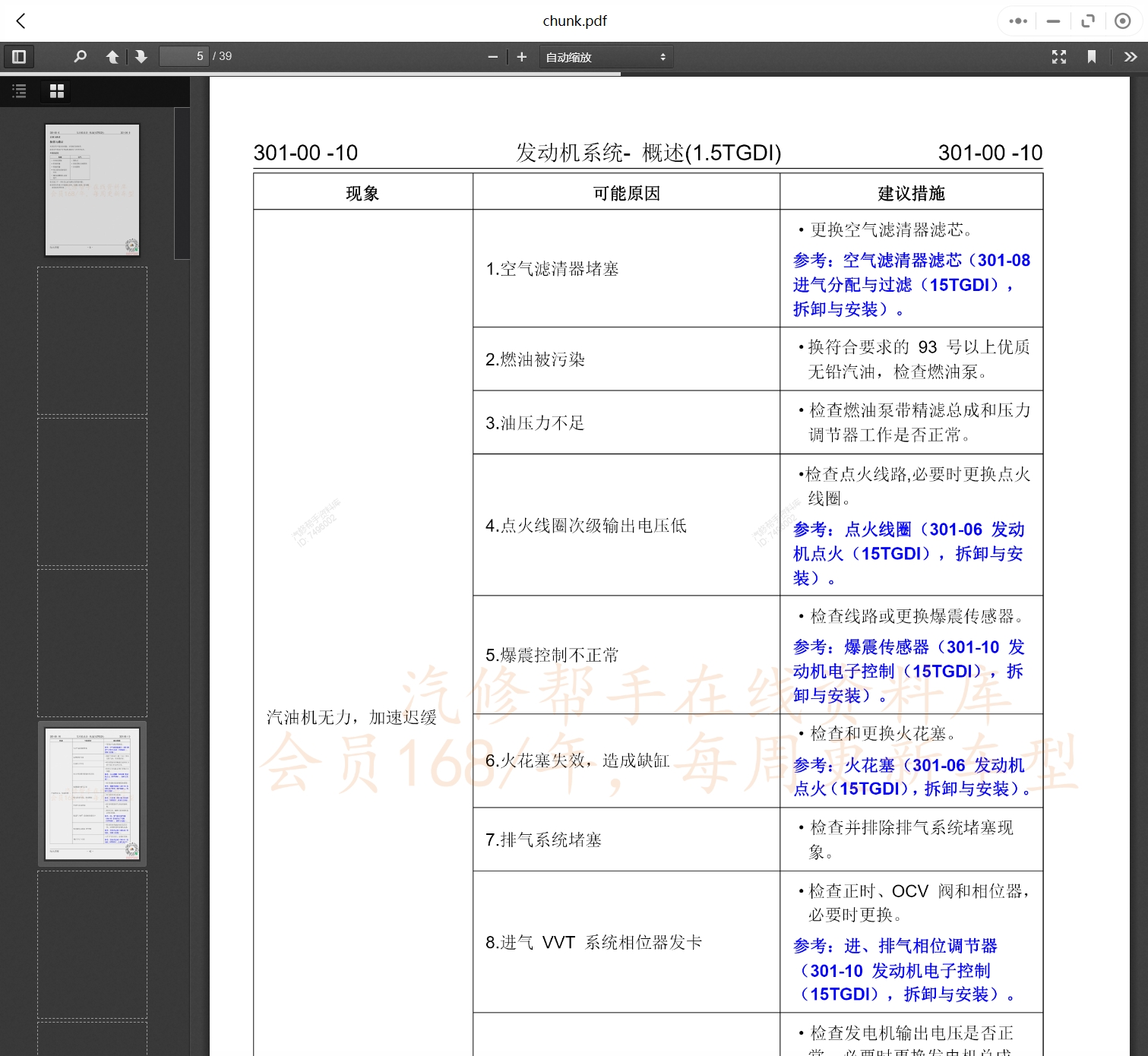Bookmark the current view
The height and width of the screenshot is (1056, 1148).
1092,56
